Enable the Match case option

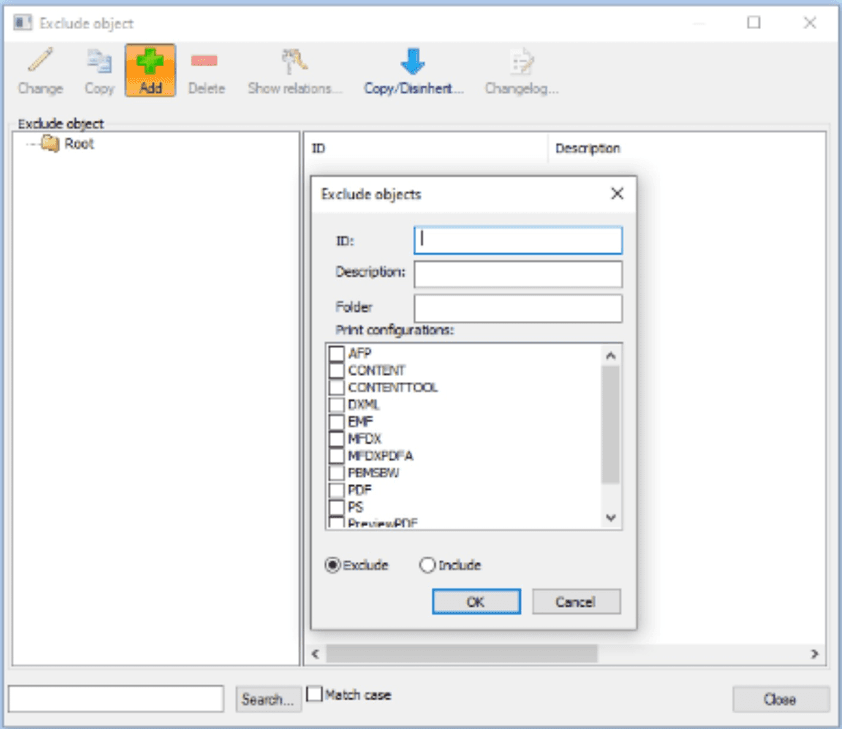[314, 693]
